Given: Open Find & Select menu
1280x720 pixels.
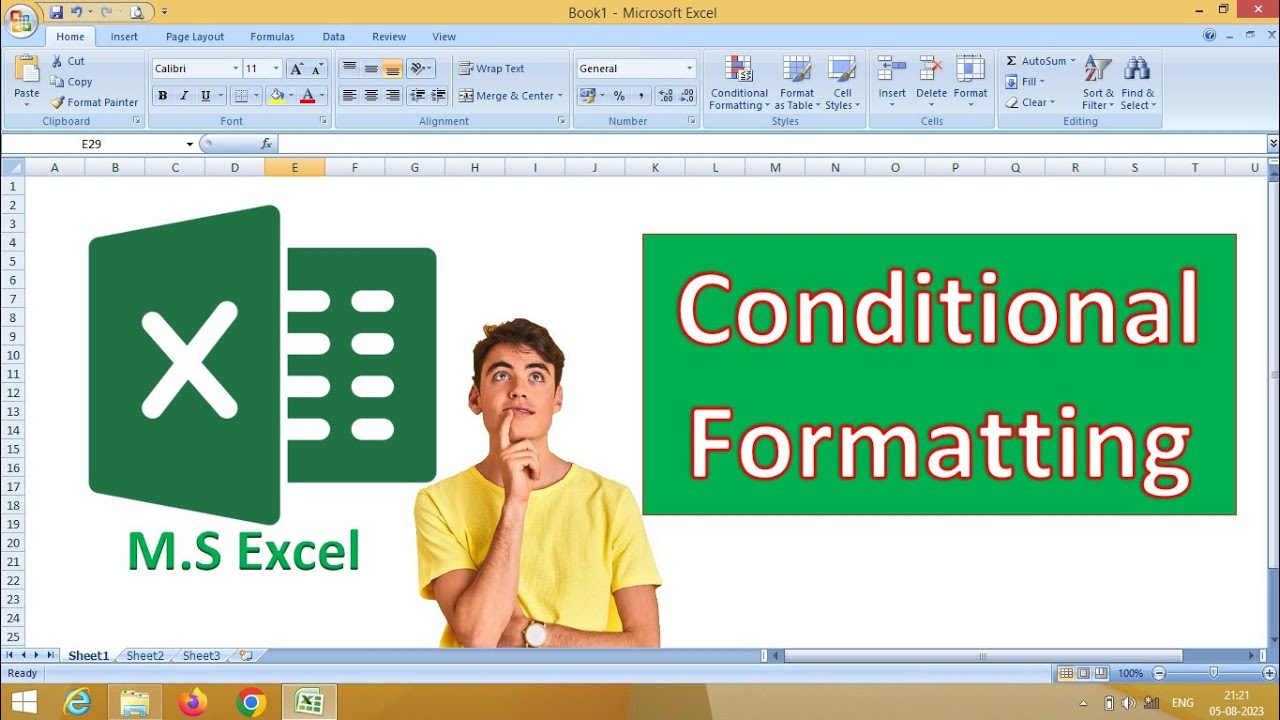Looking at the screenshot, I should [x=1137, y=83].
